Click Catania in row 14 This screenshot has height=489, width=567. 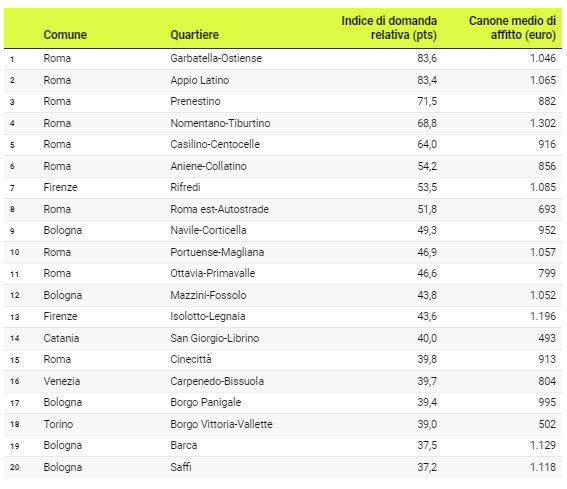(x=61, y=338)
